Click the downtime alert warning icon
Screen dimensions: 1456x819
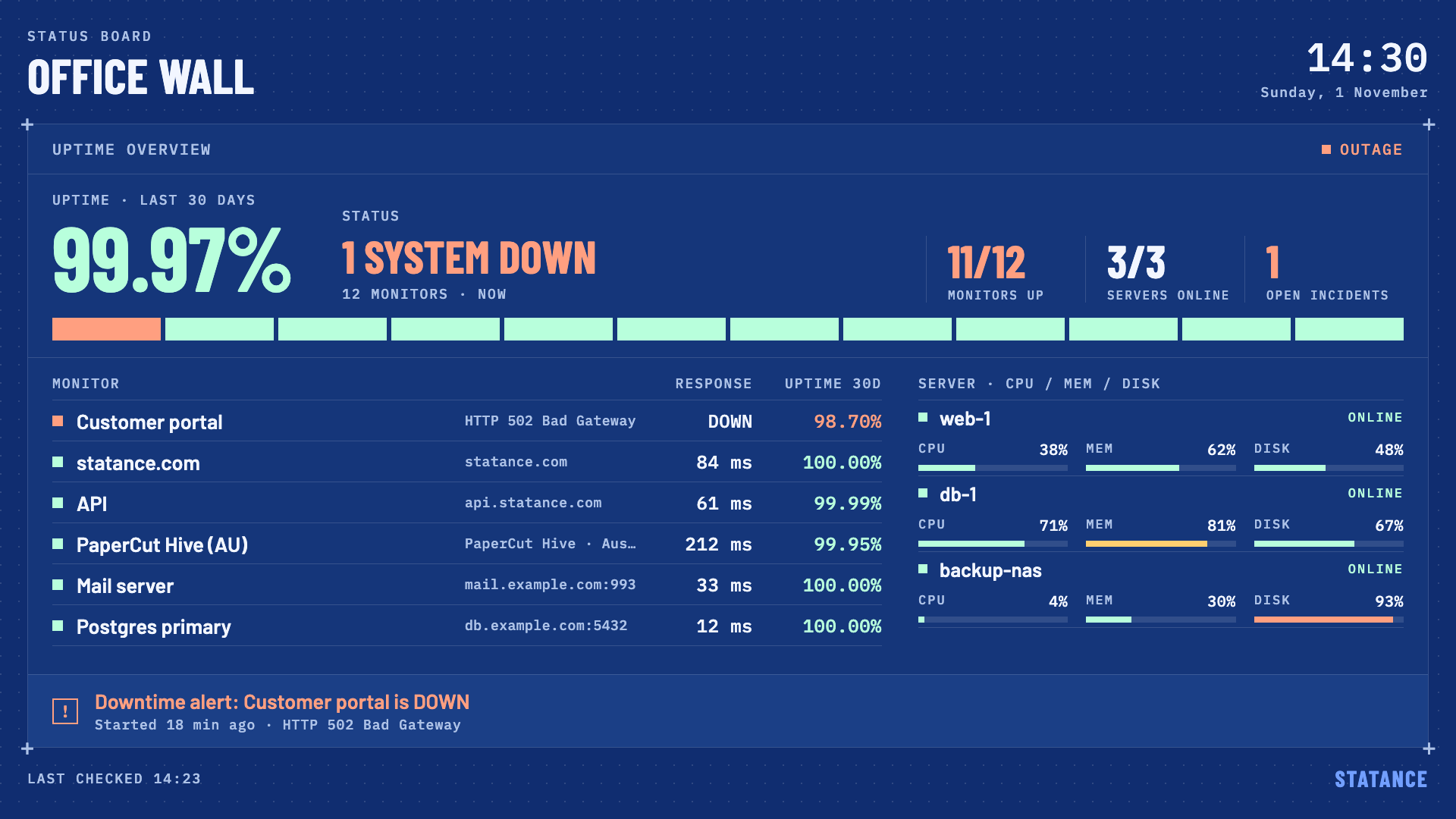coord(65,711)
